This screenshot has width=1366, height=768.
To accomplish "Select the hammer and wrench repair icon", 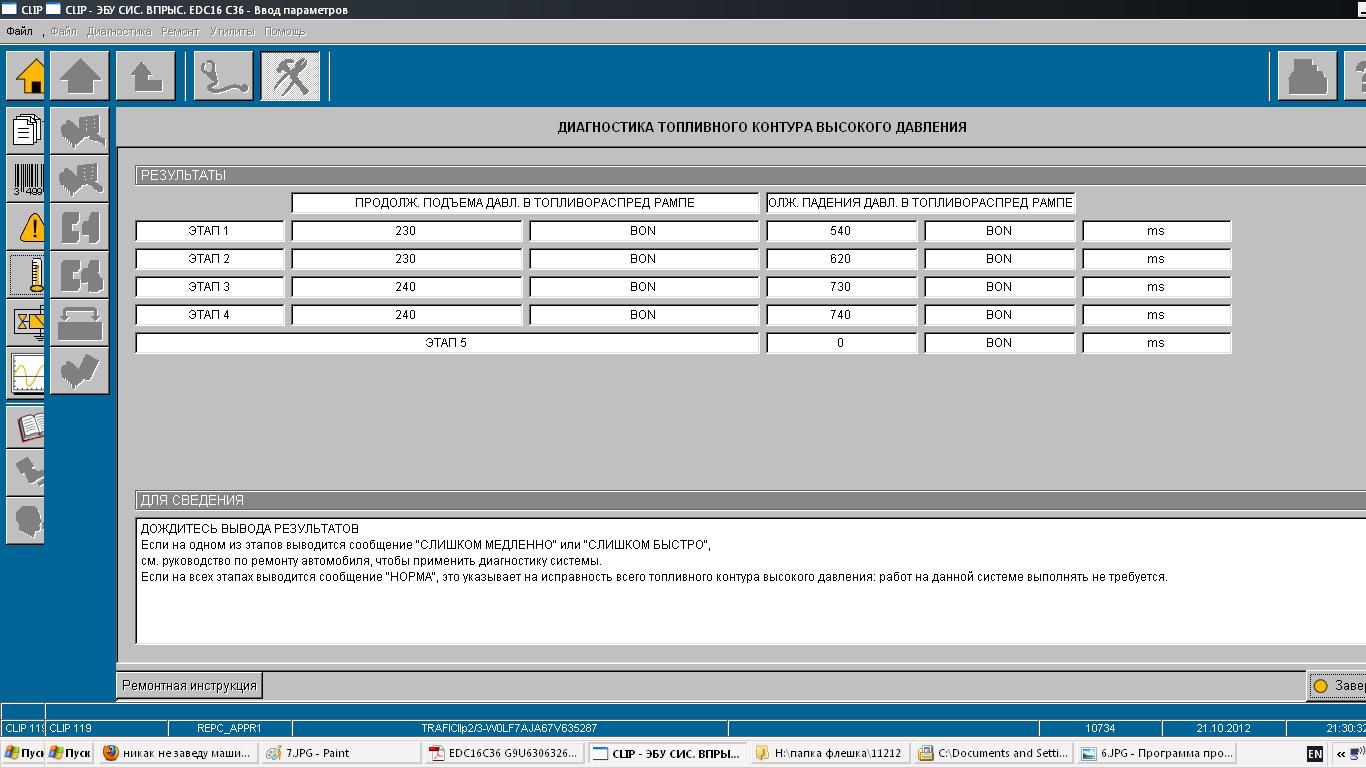I will coord(290,76).
